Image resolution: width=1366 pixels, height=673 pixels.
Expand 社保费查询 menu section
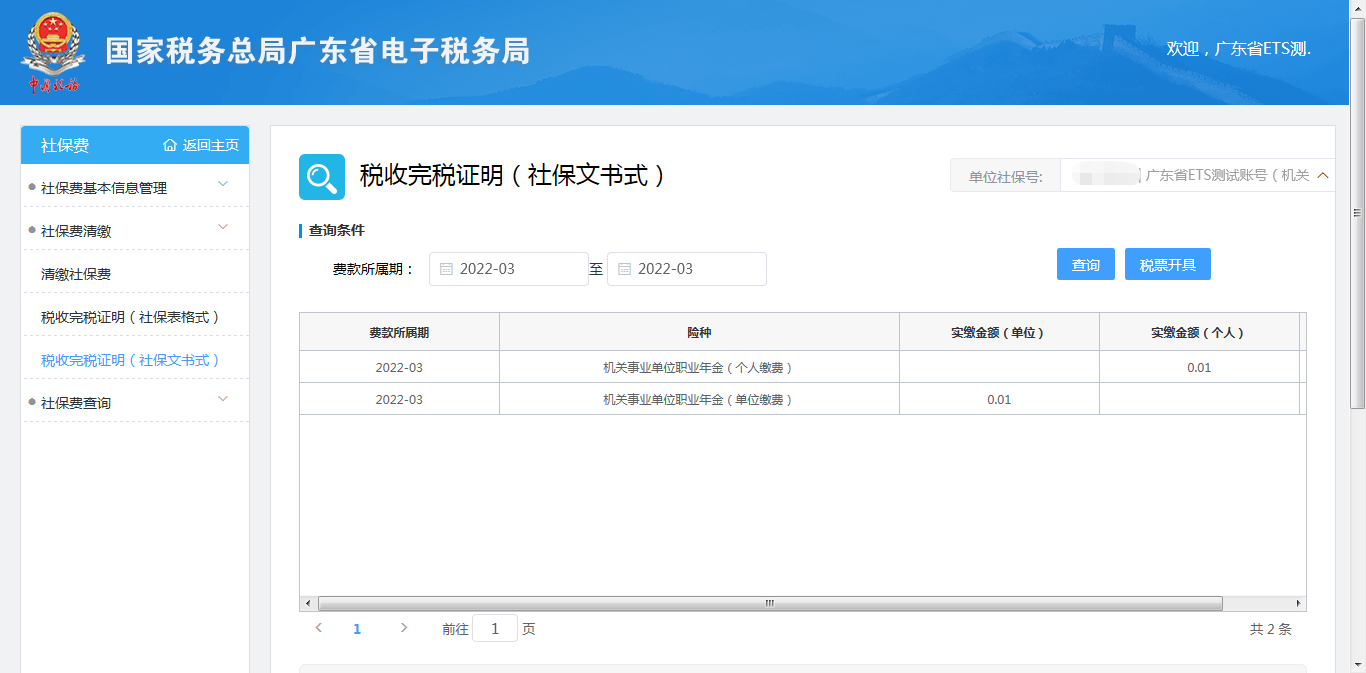pyautogui.click(x=223, y=399)
